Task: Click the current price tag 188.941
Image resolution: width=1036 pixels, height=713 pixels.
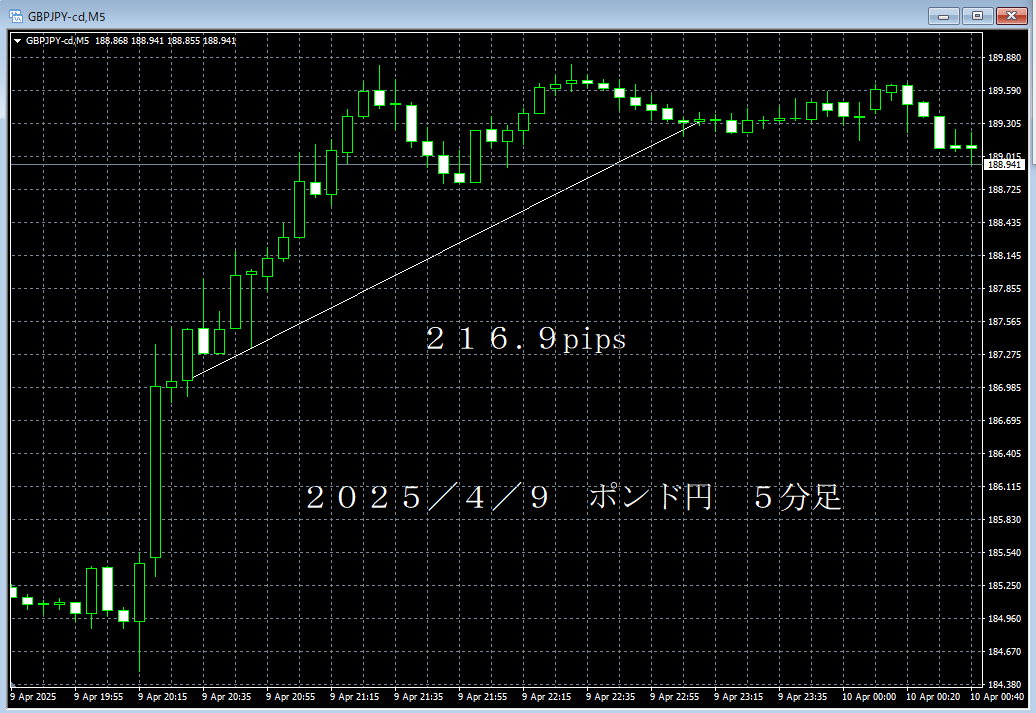Action: tap(1002, 164)
